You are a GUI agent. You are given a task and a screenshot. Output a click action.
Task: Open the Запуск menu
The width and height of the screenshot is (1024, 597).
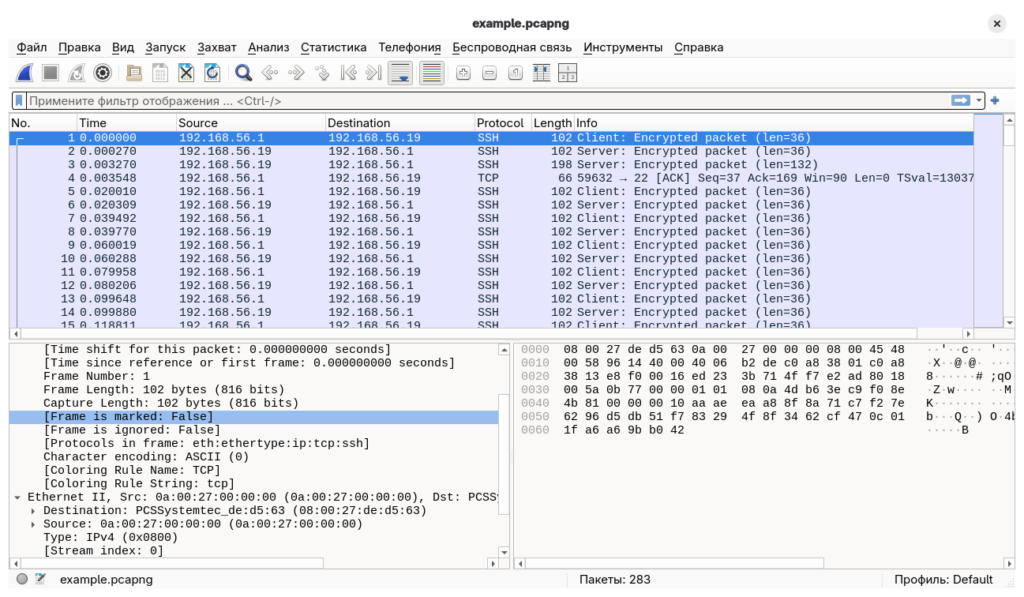(165, 47)
